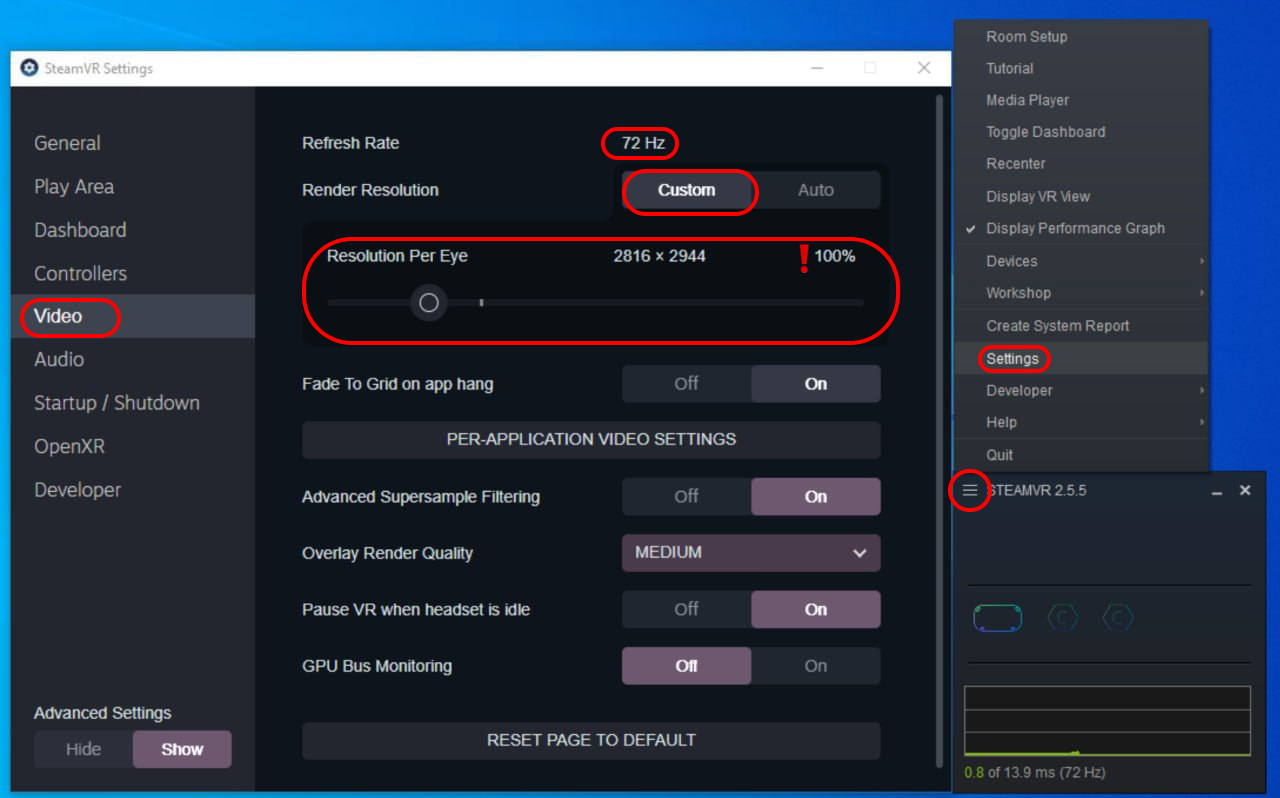This screenshot has height=798, width=1280.
Task: Click the headset status icon in SteamVR
Action: (x=997, y=618)
